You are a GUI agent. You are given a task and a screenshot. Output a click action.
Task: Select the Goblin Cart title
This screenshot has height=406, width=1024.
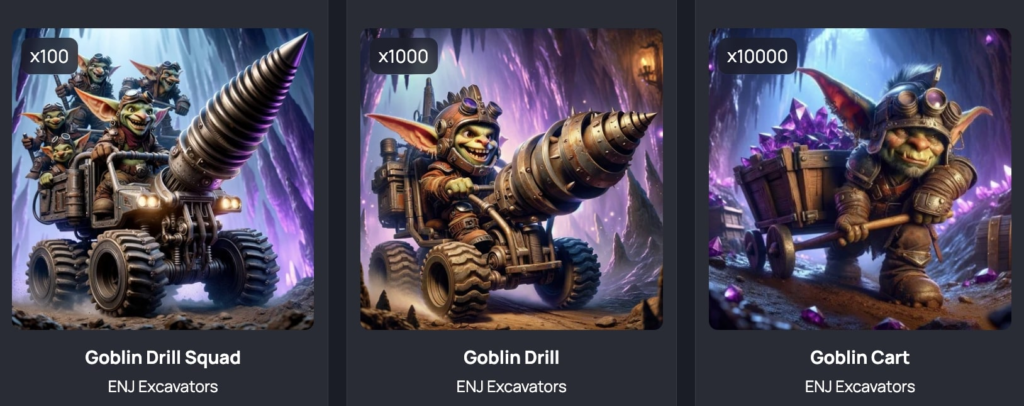pos(860,358)
